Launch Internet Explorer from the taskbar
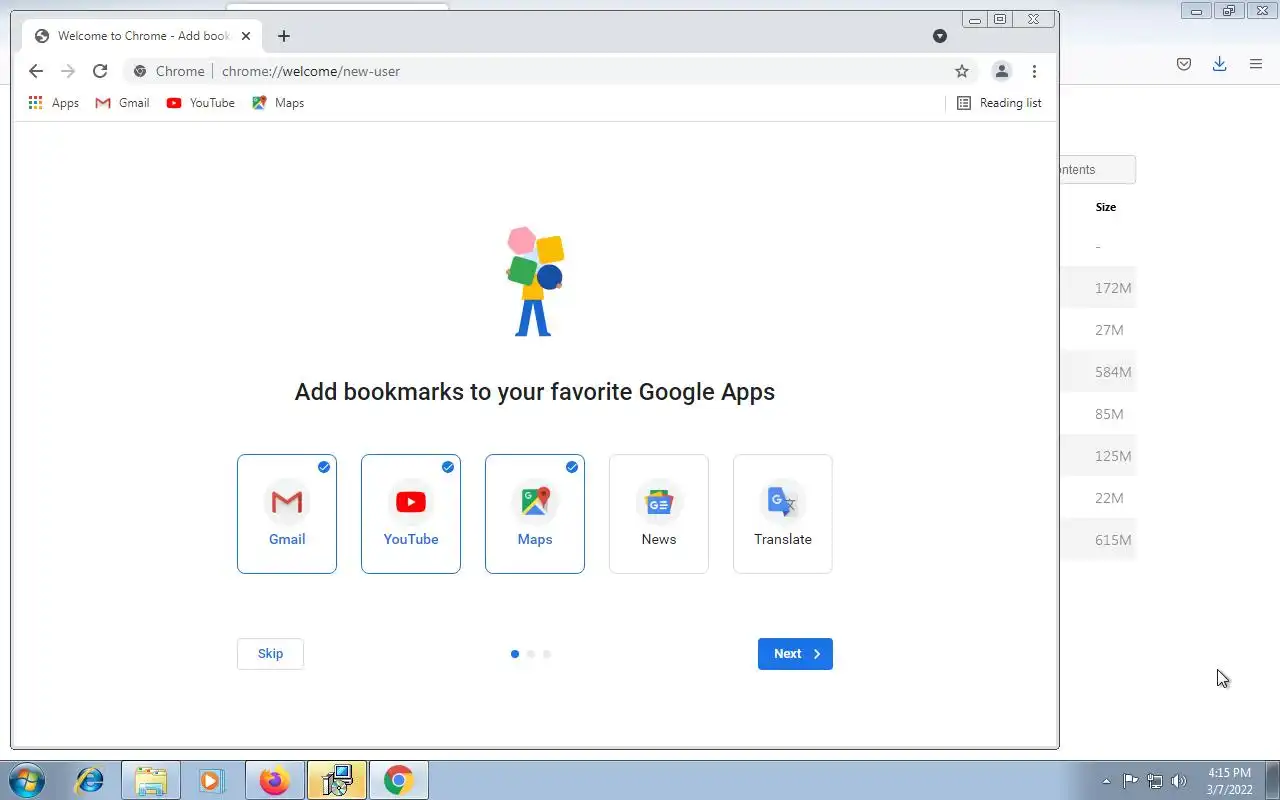This screenshot has height=800, width=1280. (90, 780)
